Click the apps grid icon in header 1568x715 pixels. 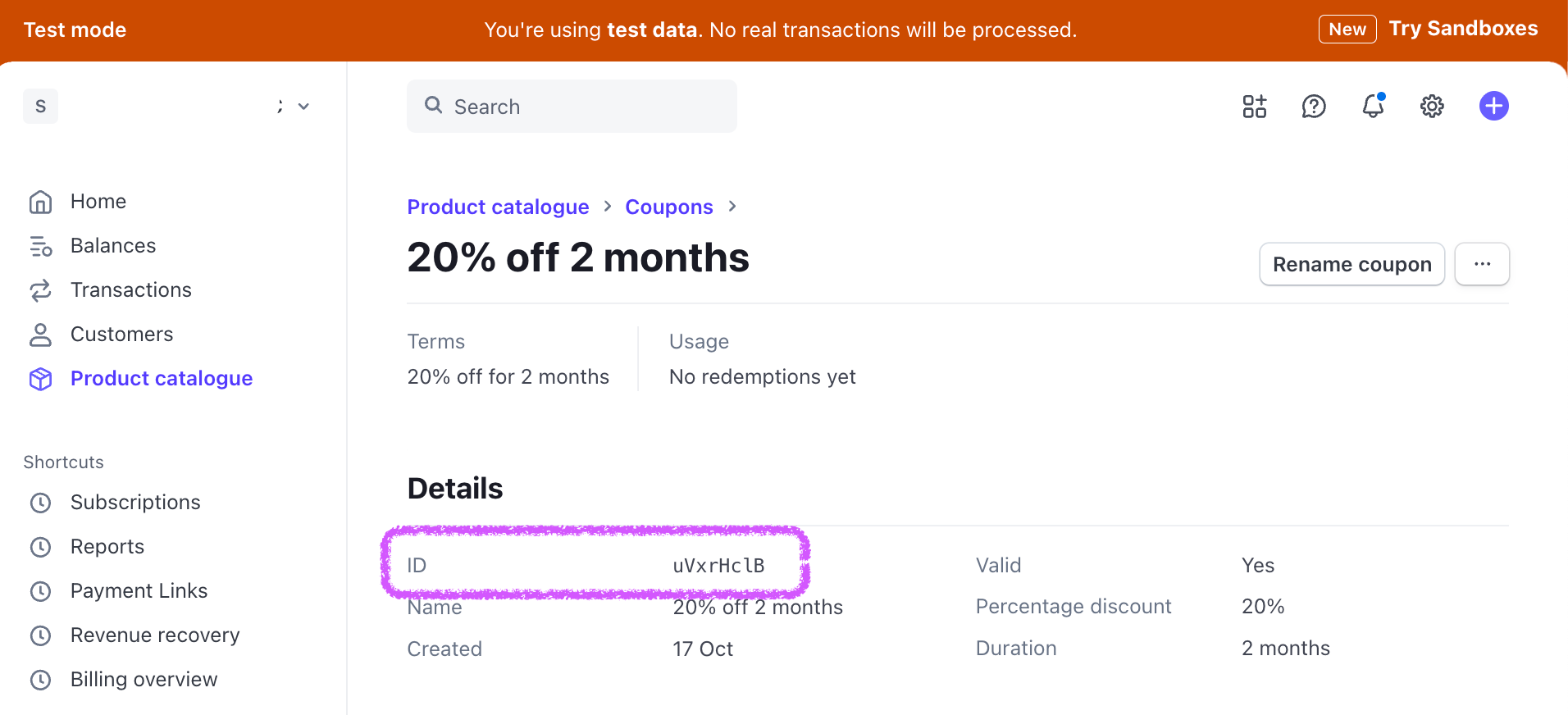1254,107
